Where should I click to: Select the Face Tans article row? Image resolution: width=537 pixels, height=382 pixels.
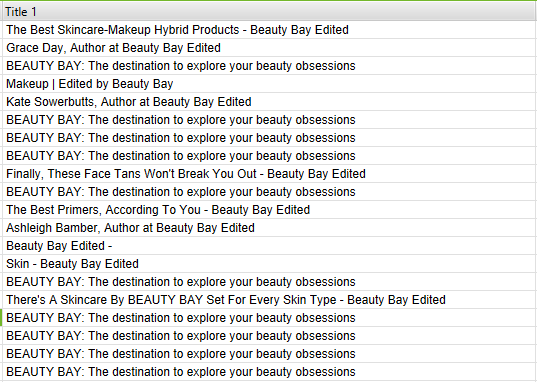(269, 174)
